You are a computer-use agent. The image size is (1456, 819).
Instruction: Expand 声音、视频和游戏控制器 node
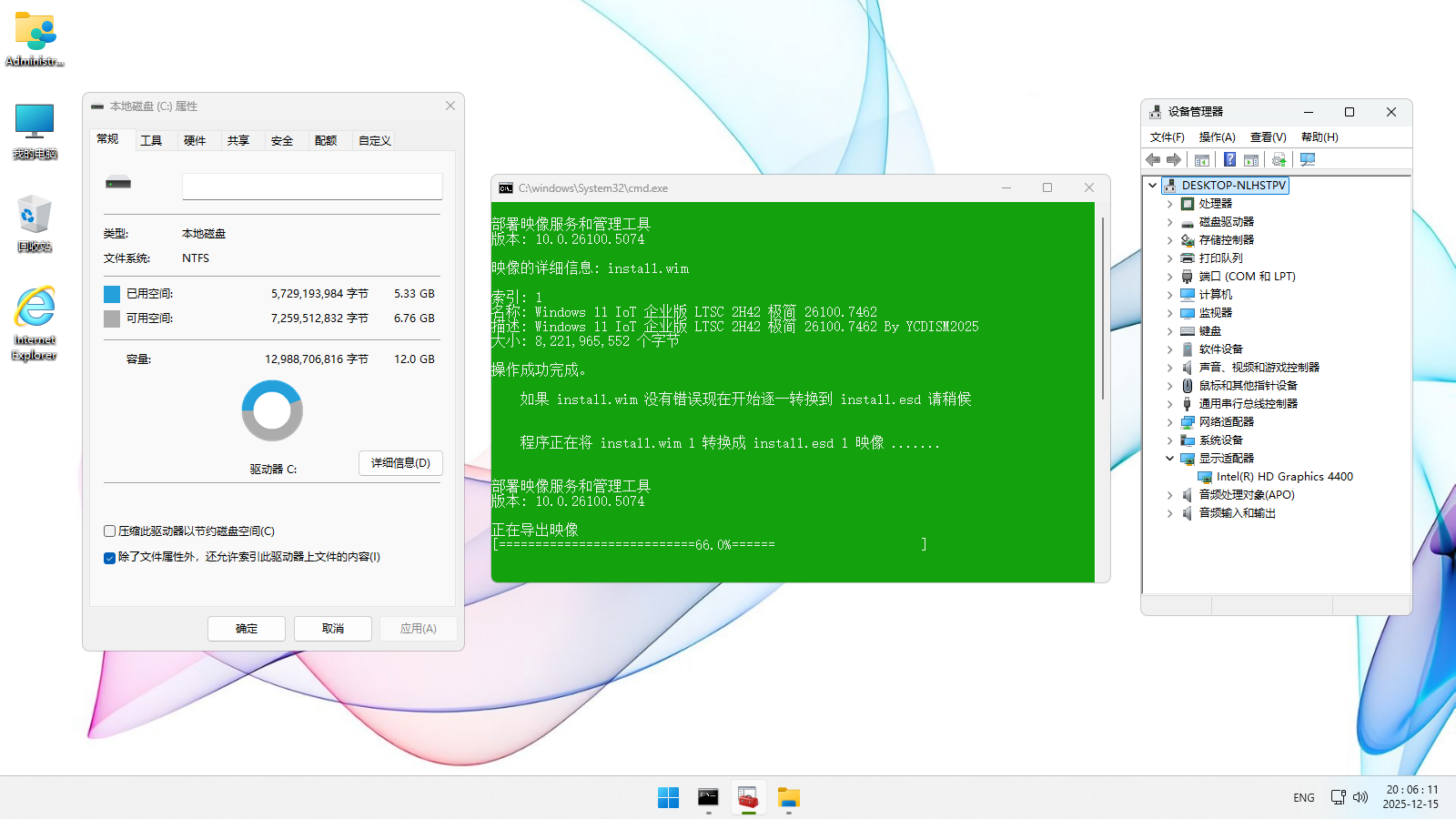coord(1169,368)
